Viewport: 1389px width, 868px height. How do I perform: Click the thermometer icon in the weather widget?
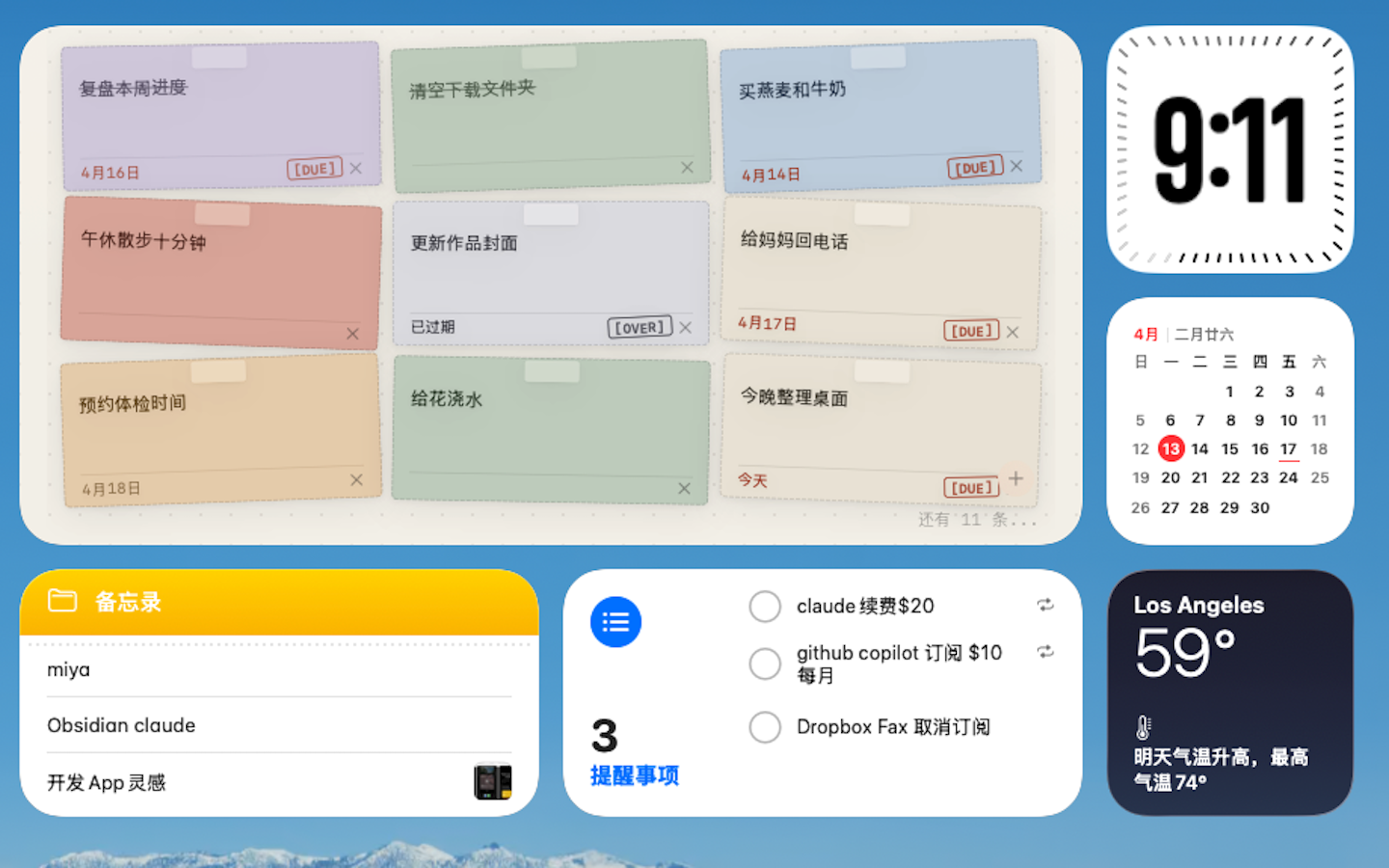[x=1145, y=726]
